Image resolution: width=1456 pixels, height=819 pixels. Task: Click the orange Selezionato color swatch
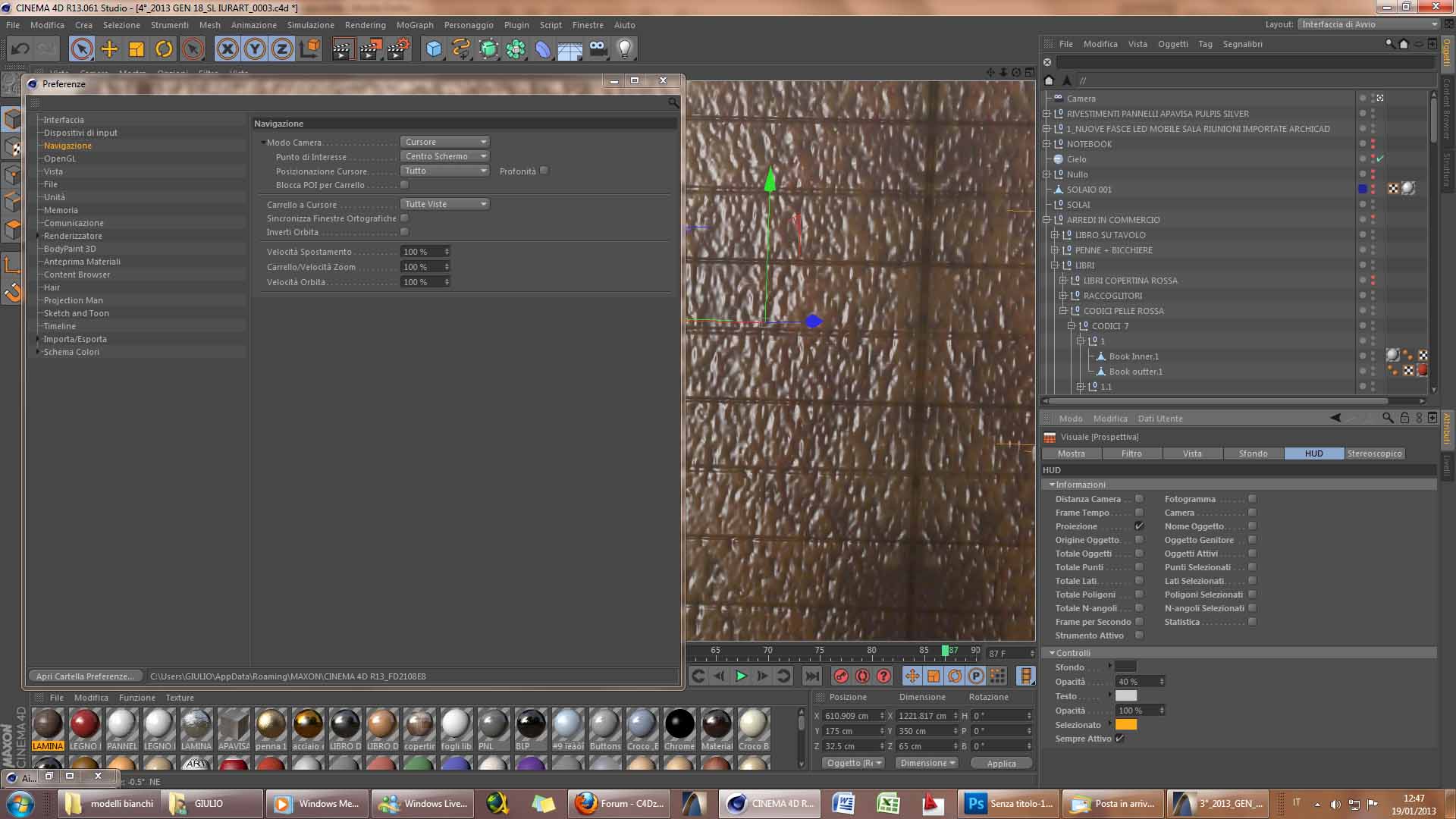[1126, 725]
